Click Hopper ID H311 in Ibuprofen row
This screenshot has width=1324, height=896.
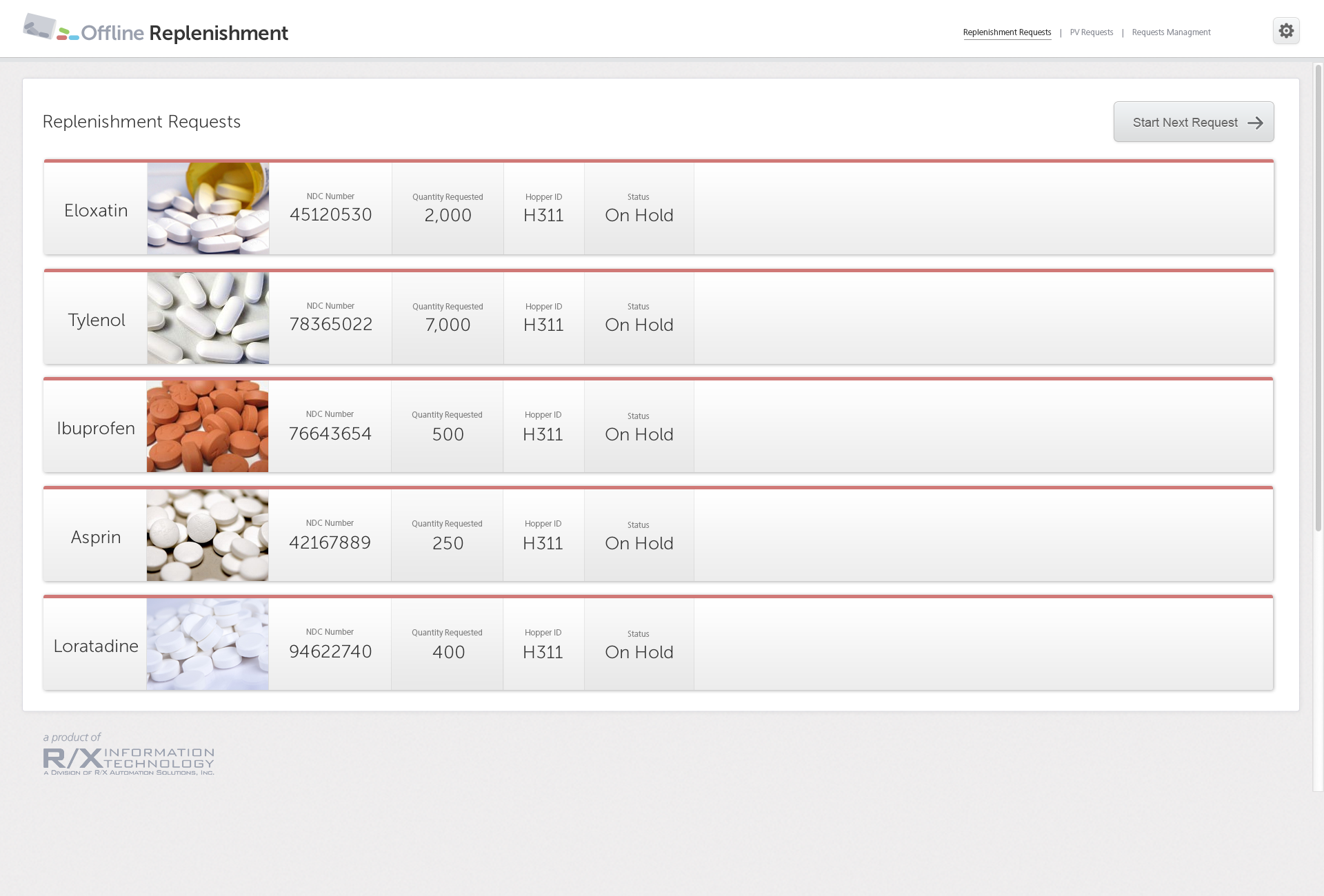click(543, 434)
